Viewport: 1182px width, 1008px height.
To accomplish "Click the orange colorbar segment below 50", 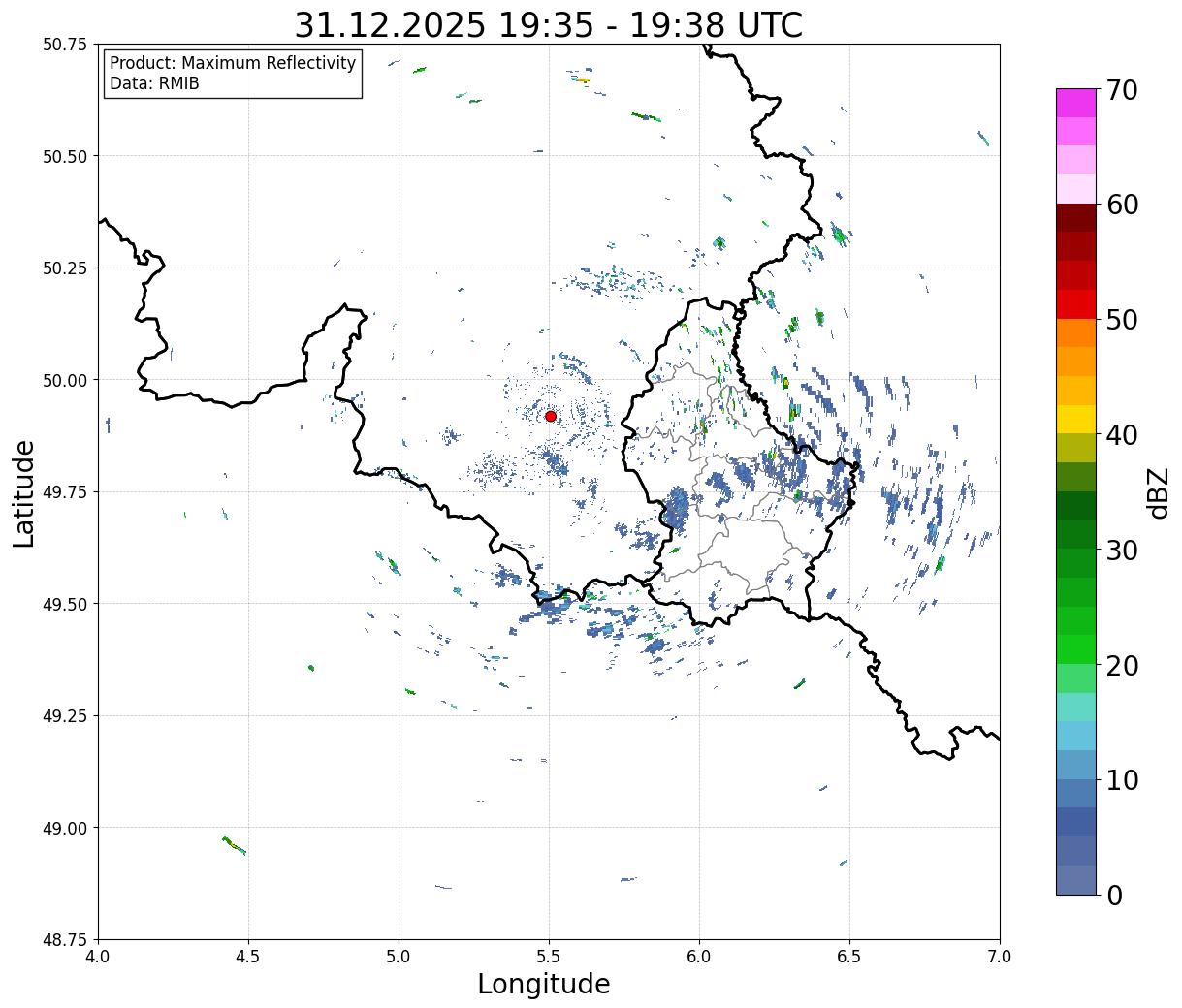I will (x=1076, y=333).
